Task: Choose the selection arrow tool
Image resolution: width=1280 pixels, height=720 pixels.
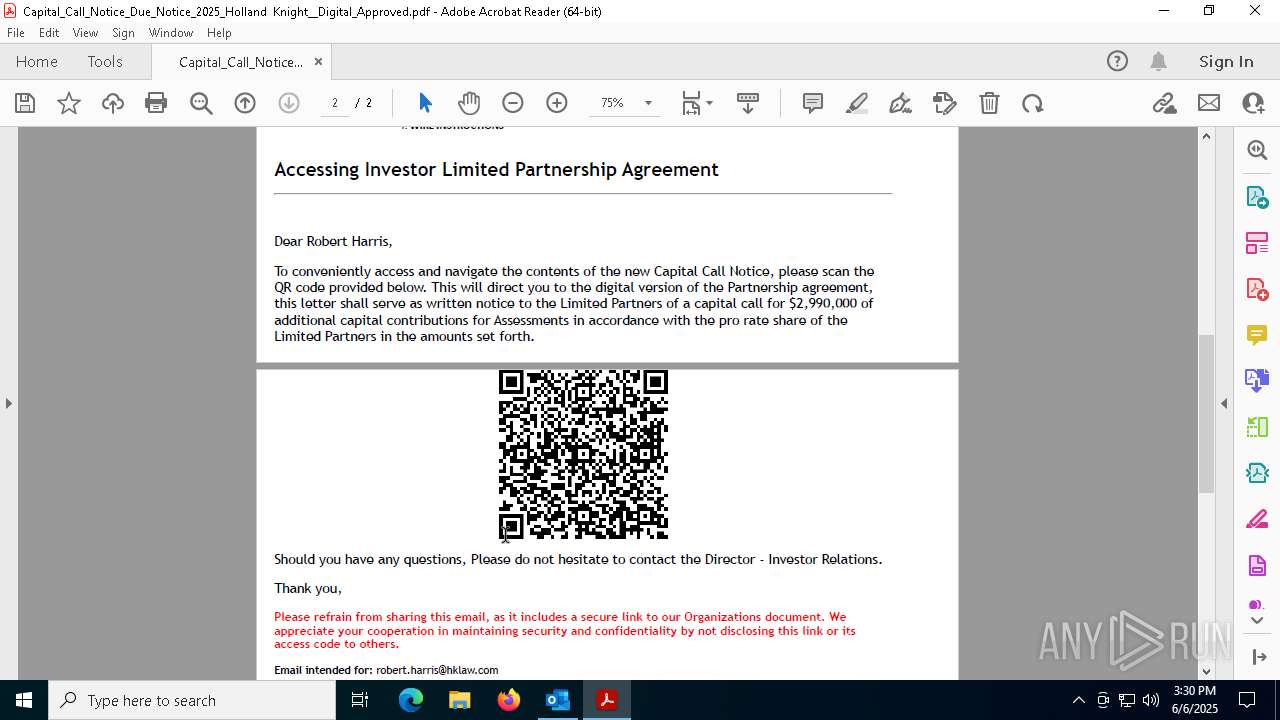Action: click(425, 103)
